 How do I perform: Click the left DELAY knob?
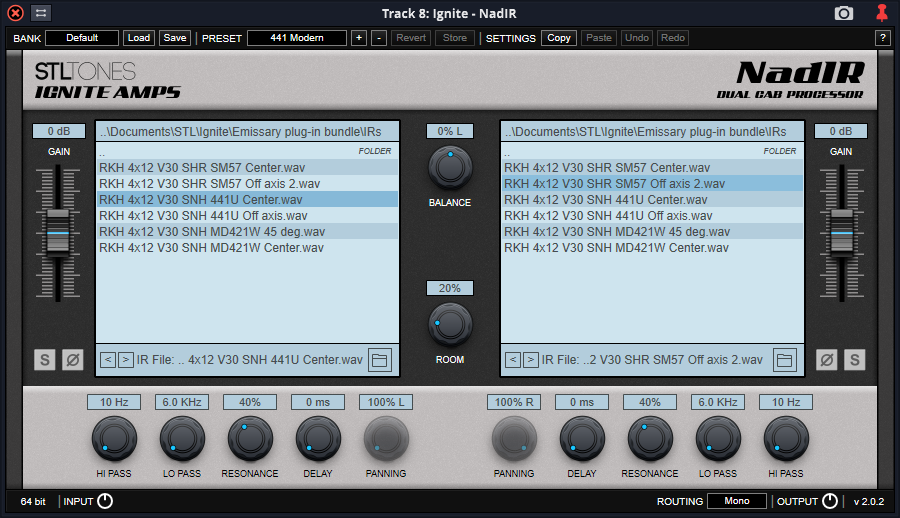tap(318, 439)
